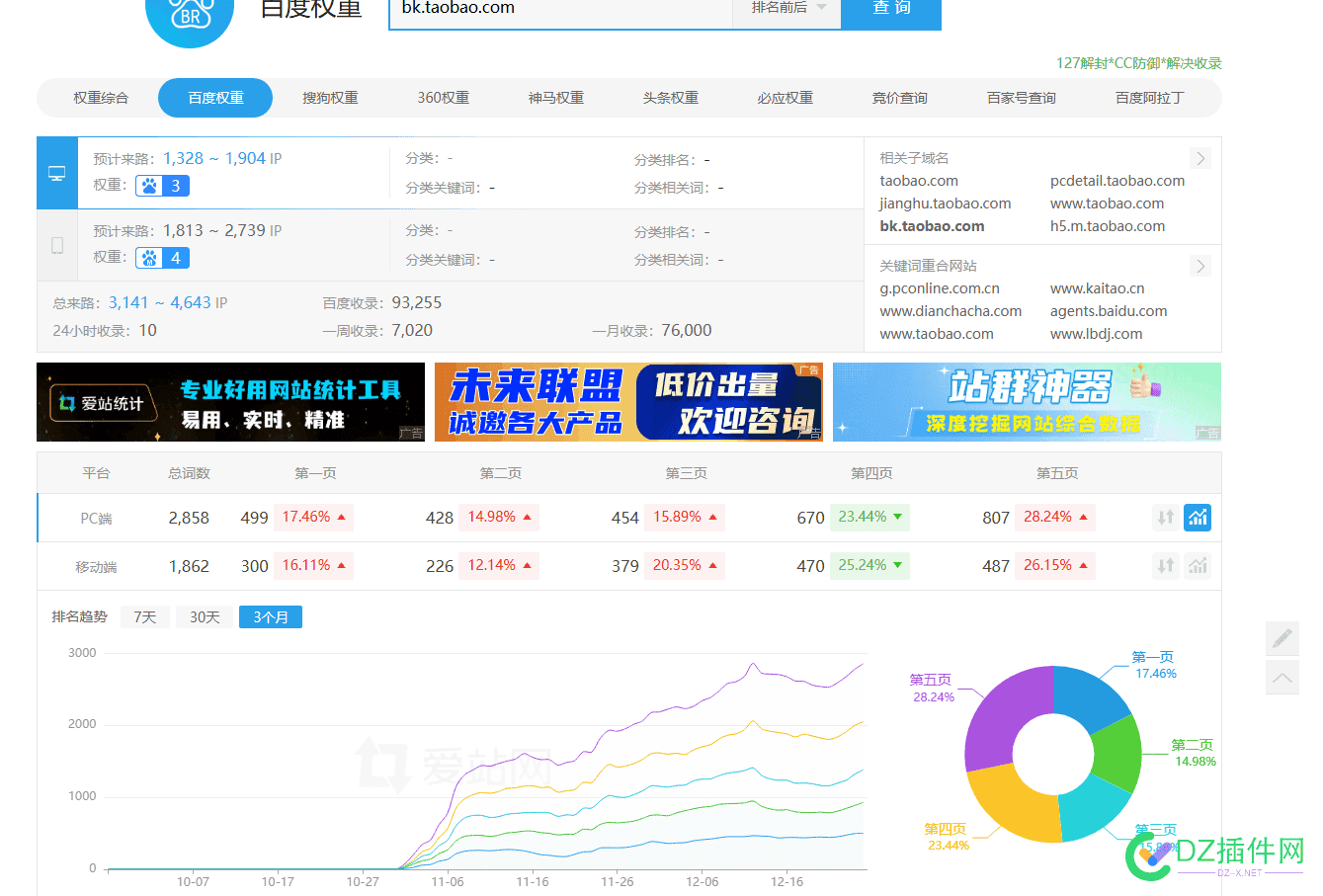Image resolution: width=1323 pixels, height=896 pixels.
Task: Click 移动端 fourth page change 25.24%
Action: 869,566
